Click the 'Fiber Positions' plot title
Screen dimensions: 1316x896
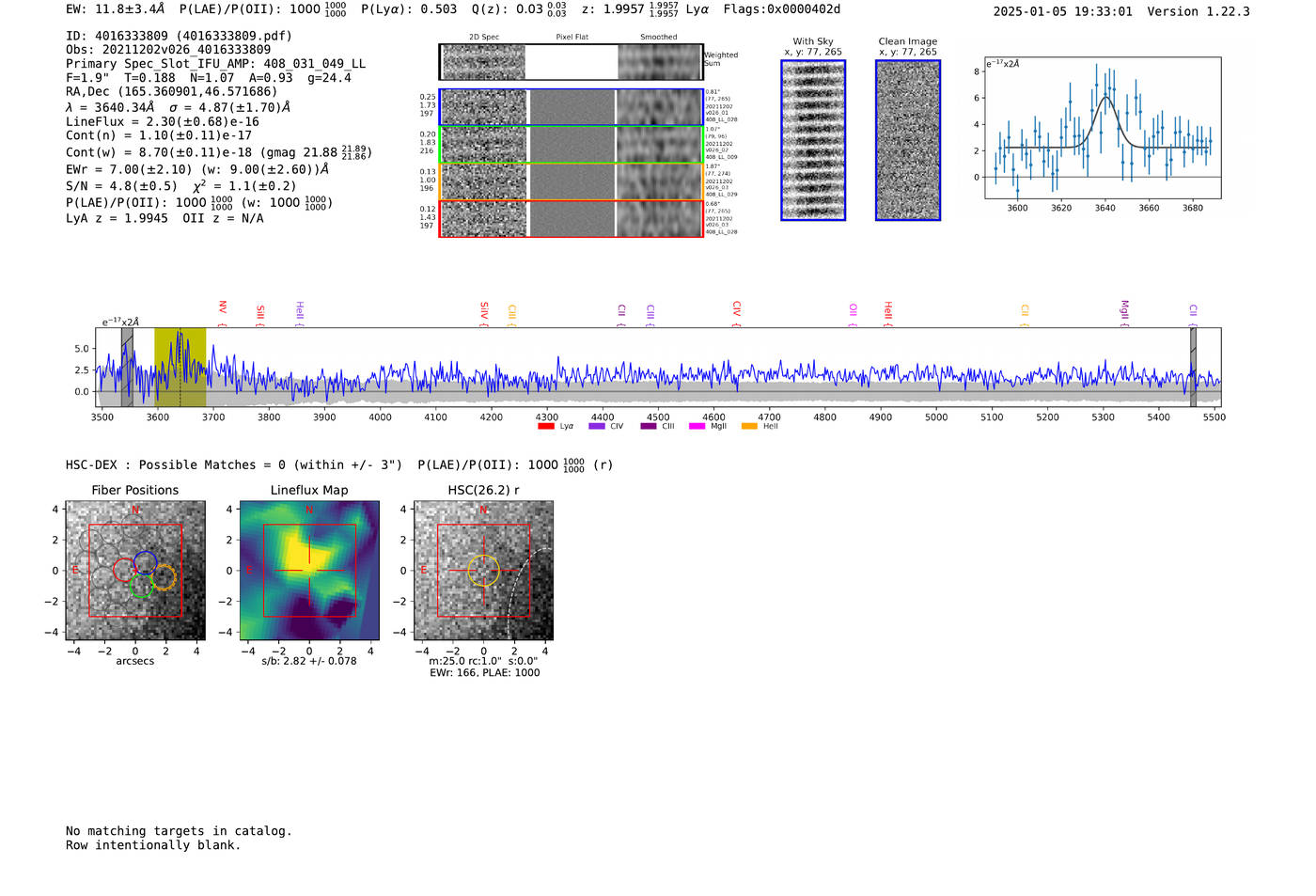point(135,490)
